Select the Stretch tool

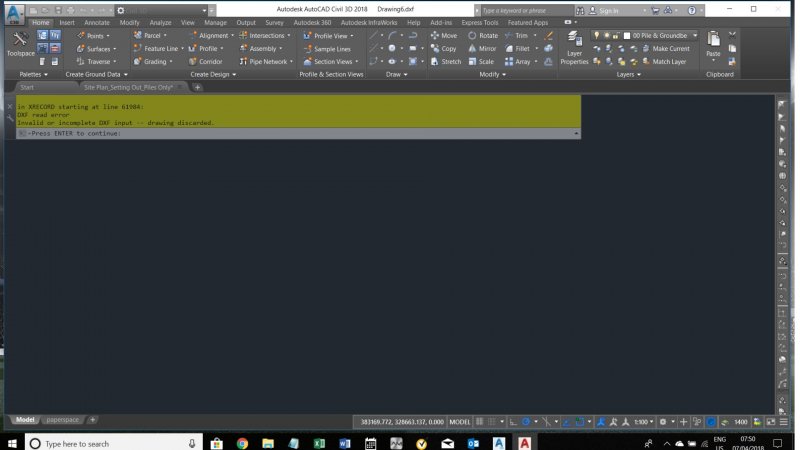click(446, 62)
